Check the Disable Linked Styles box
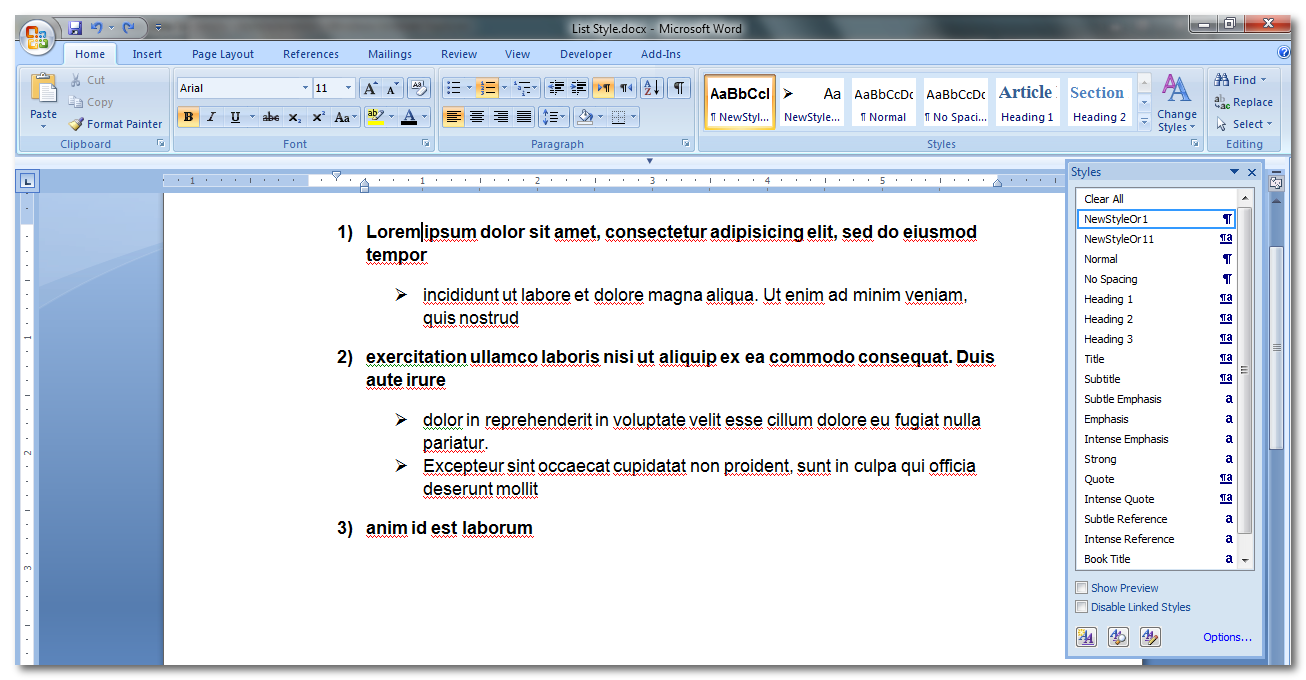This screenshot has width=1306, height=680. coord(1081,607)
